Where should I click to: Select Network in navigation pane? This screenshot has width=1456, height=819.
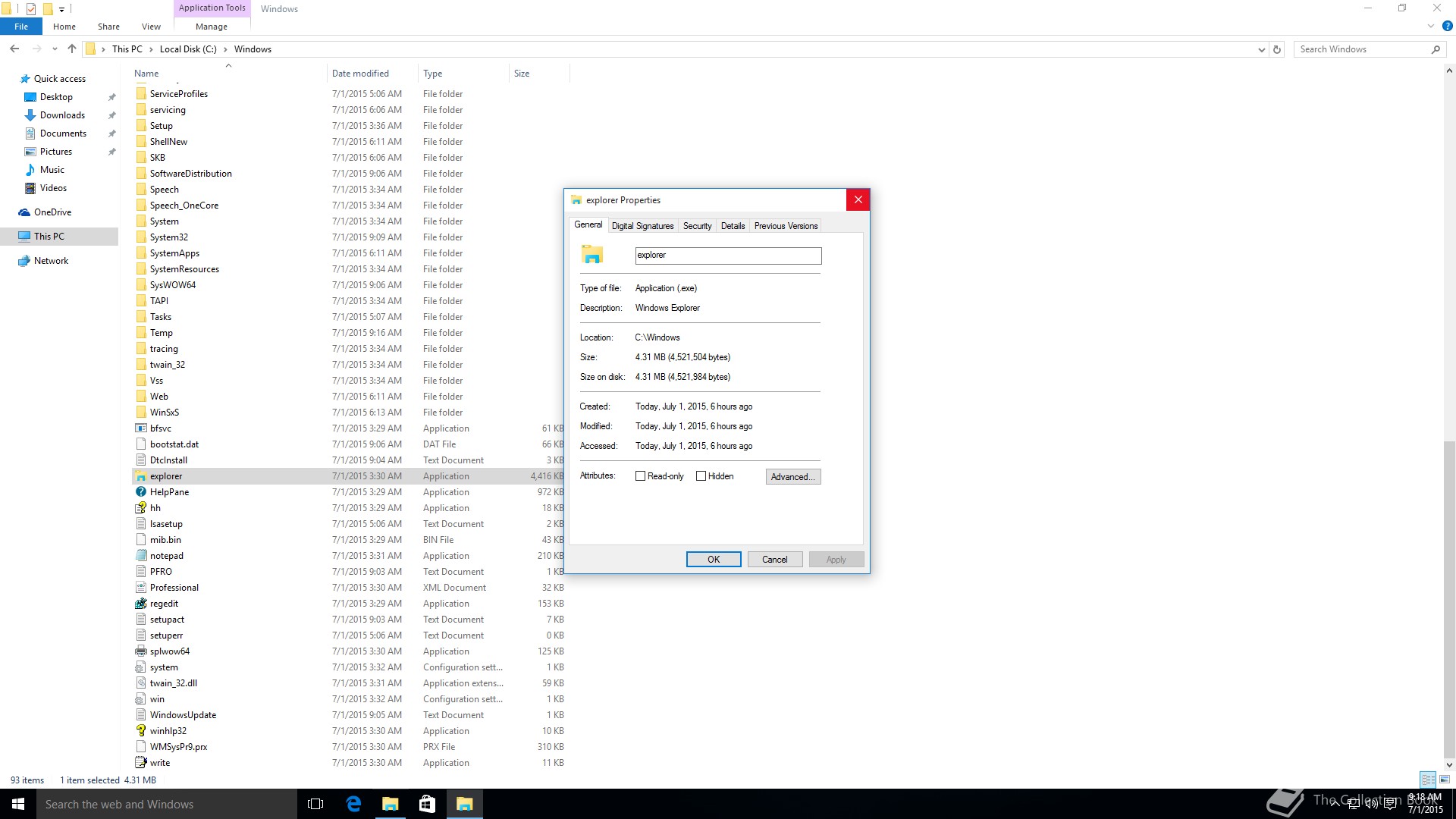[51, 261]
